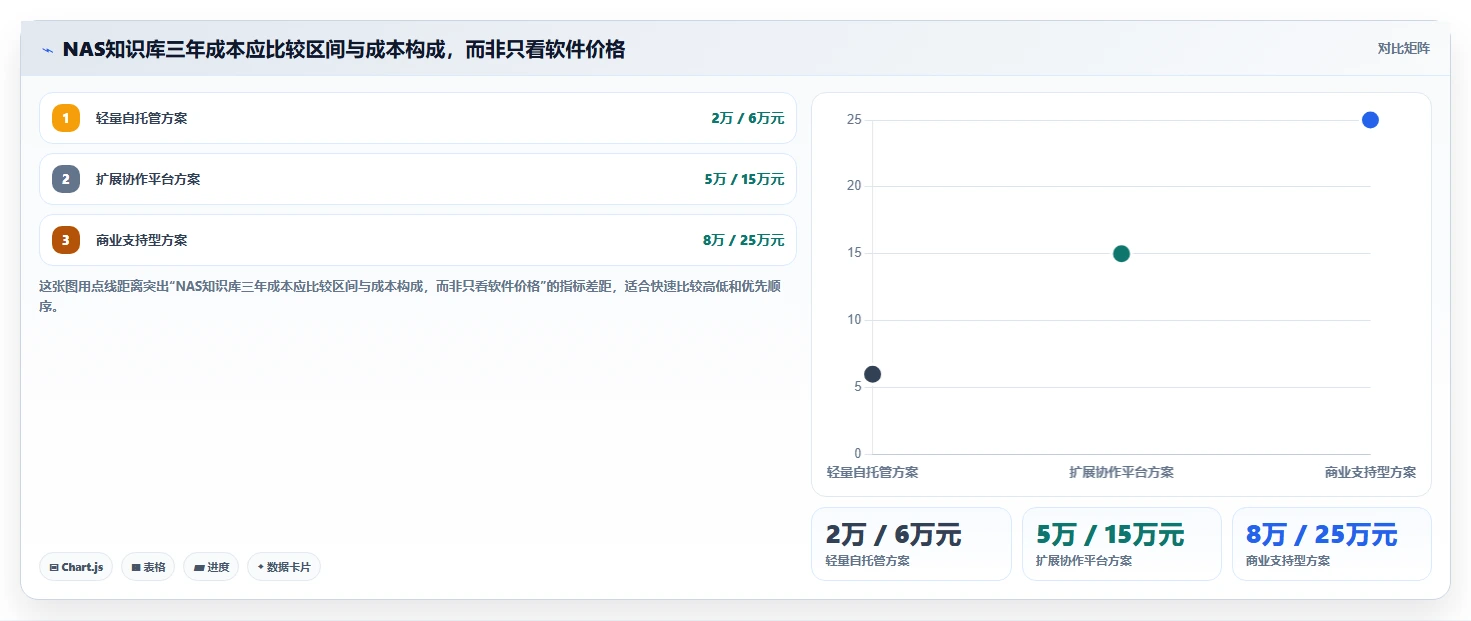Select the 扩展协作平台方案 list row

click(x=418, y=179)
